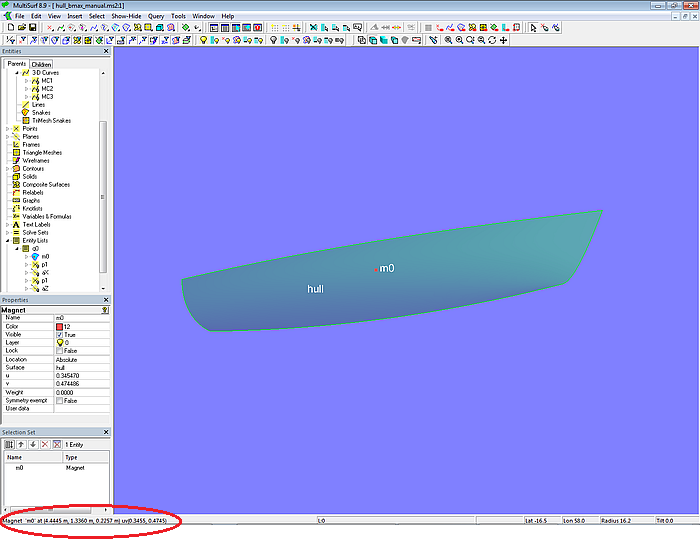Click the Open file folder icon
The height and width of the screenshot is (544, 700).
[21, 28]
